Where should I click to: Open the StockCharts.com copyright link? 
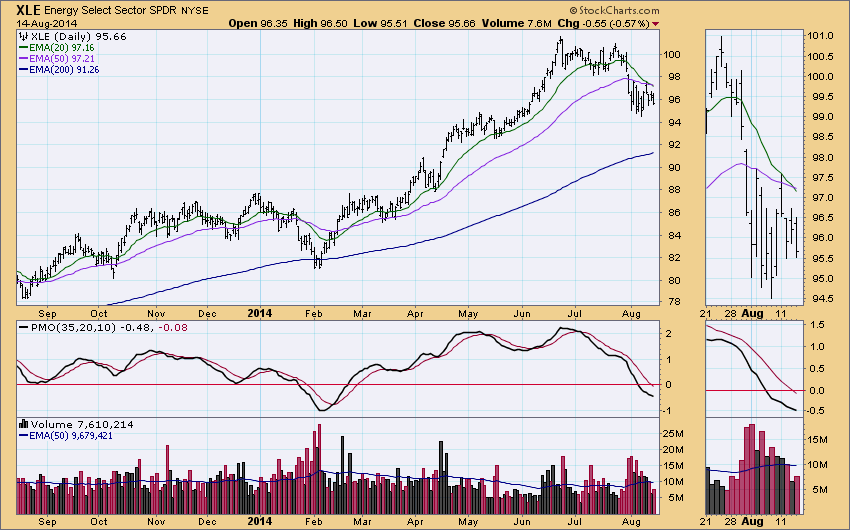(615, 10)
